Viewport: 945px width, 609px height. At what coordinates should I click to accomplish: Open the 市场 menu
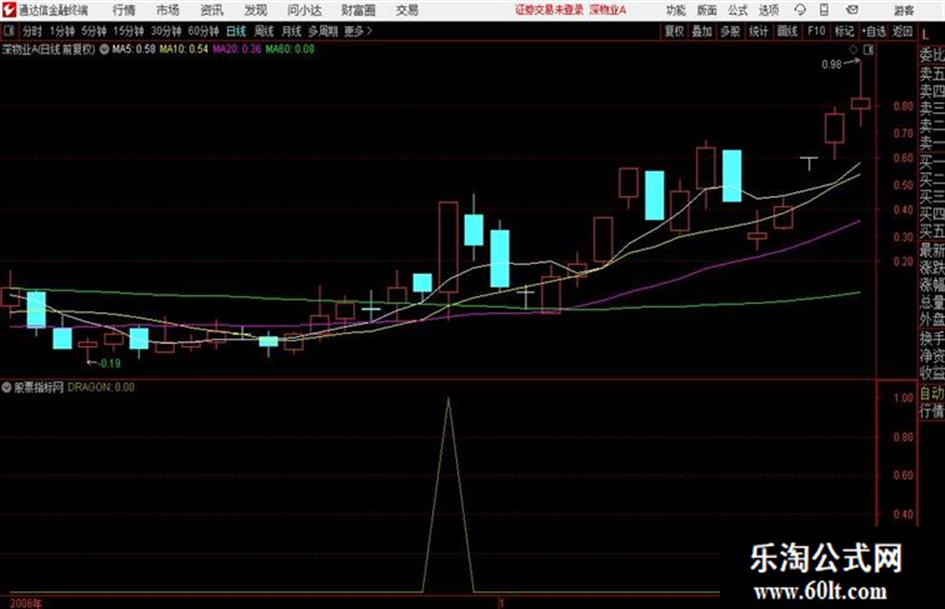pyautogui.click(x=168, y=10)
